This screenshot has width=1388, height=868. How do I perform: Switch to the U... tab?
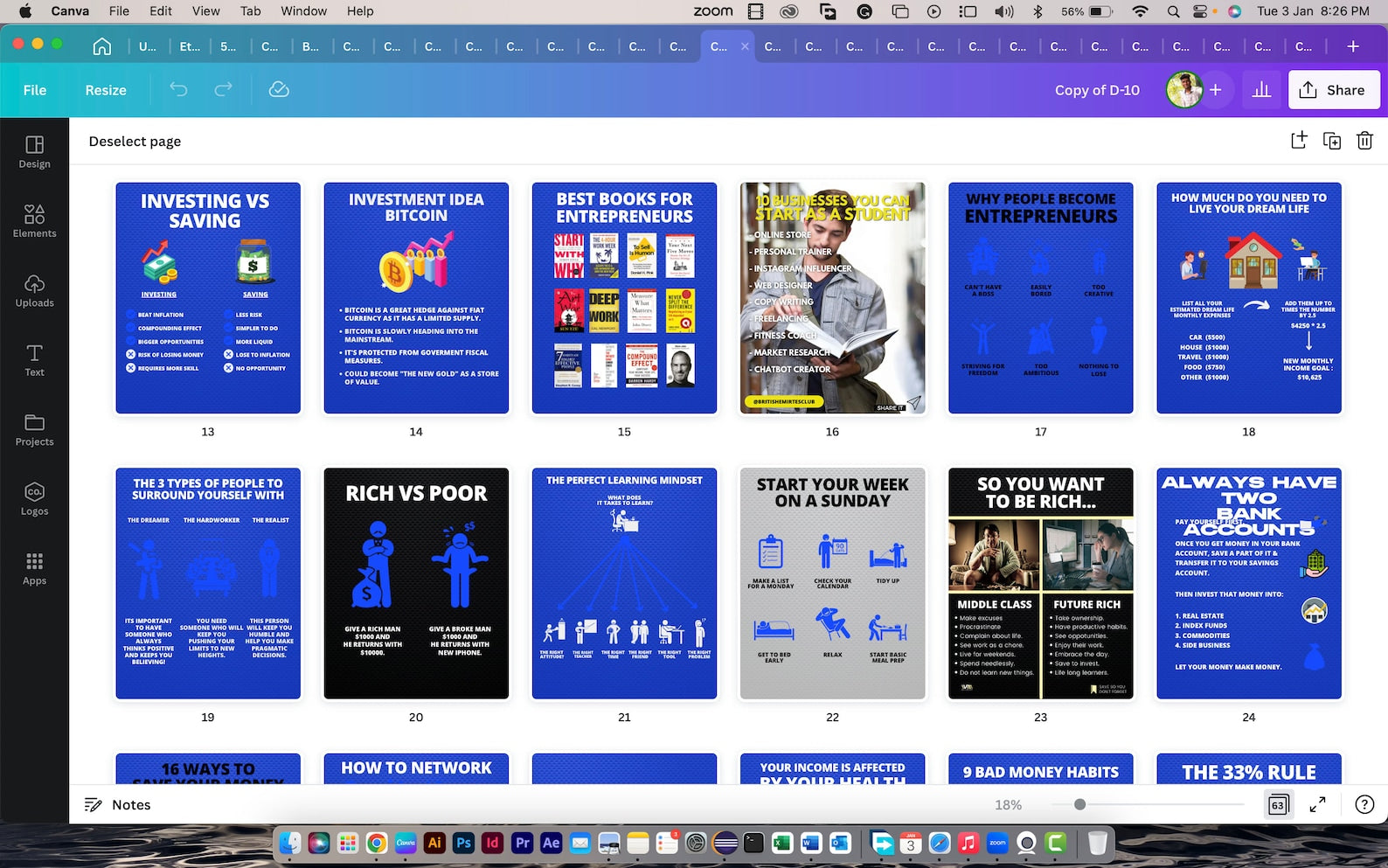[x=148, y=46]
